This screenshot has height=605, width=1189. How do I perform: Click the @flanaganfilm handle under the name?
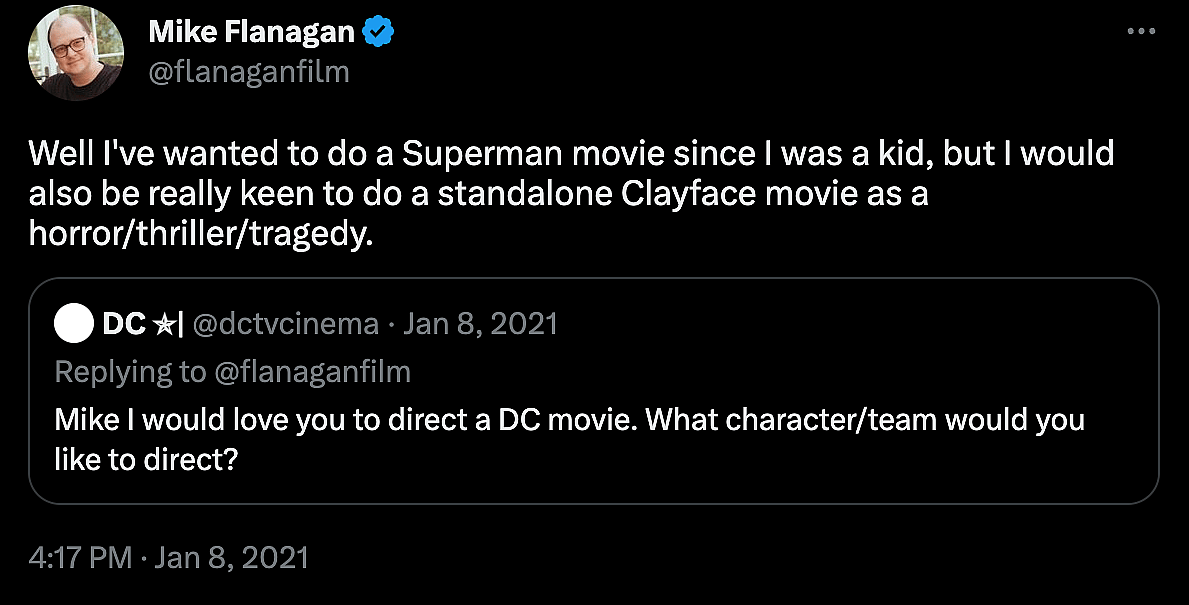coord(249,73)
